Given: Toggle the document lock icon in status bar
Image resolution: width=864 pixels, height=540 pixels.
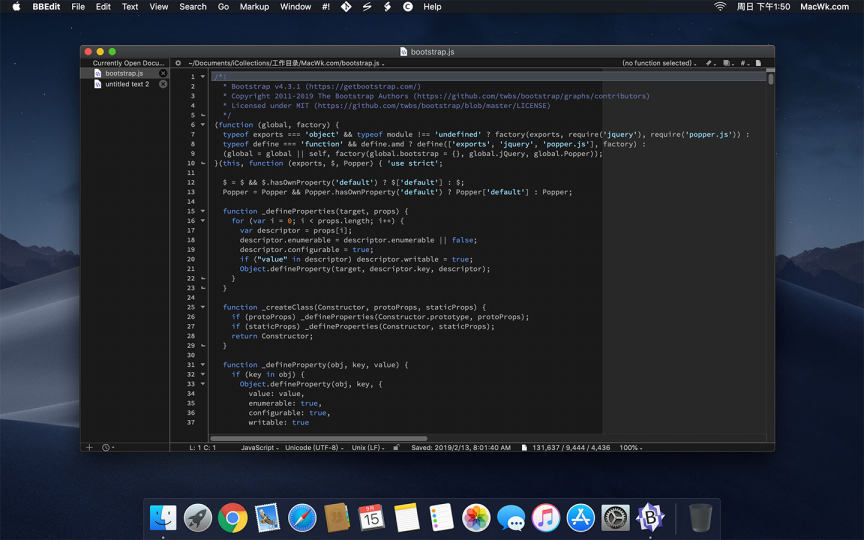Looking at the screenshot, I should (397, 447).
